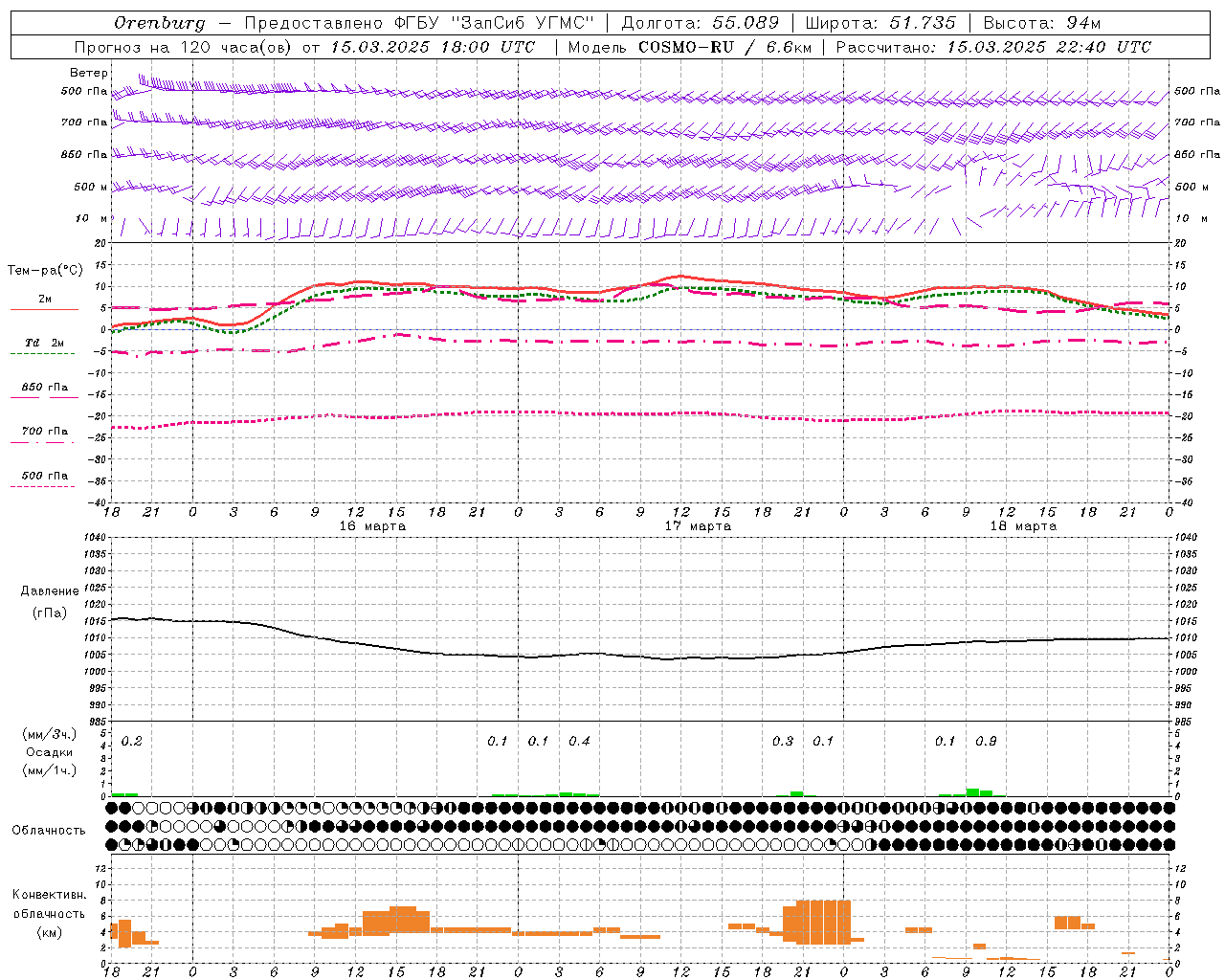
Task: Click the '18 марта' date label
Action: point(1023,526)
